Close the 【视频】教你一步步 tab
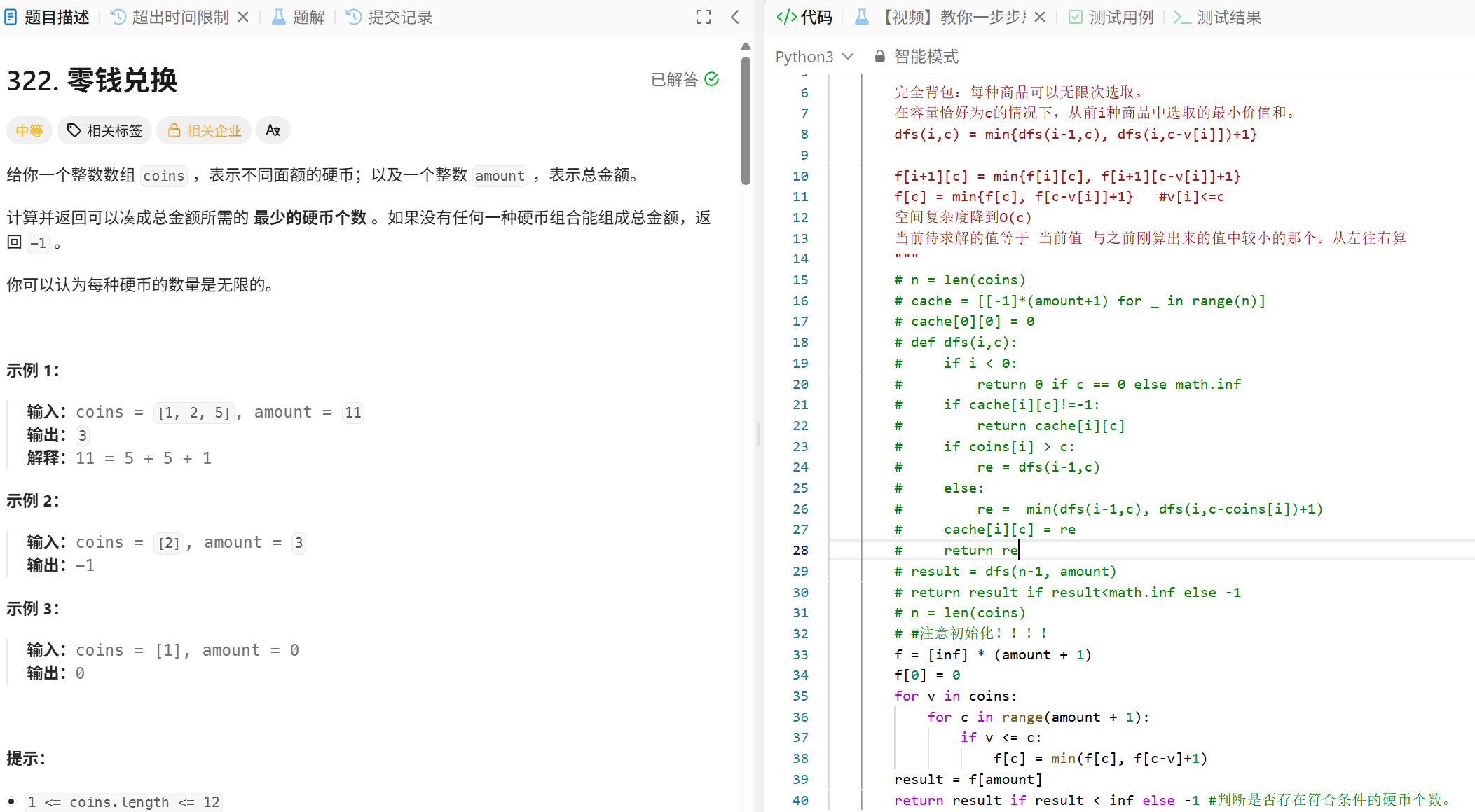 tap(1040, 17)
